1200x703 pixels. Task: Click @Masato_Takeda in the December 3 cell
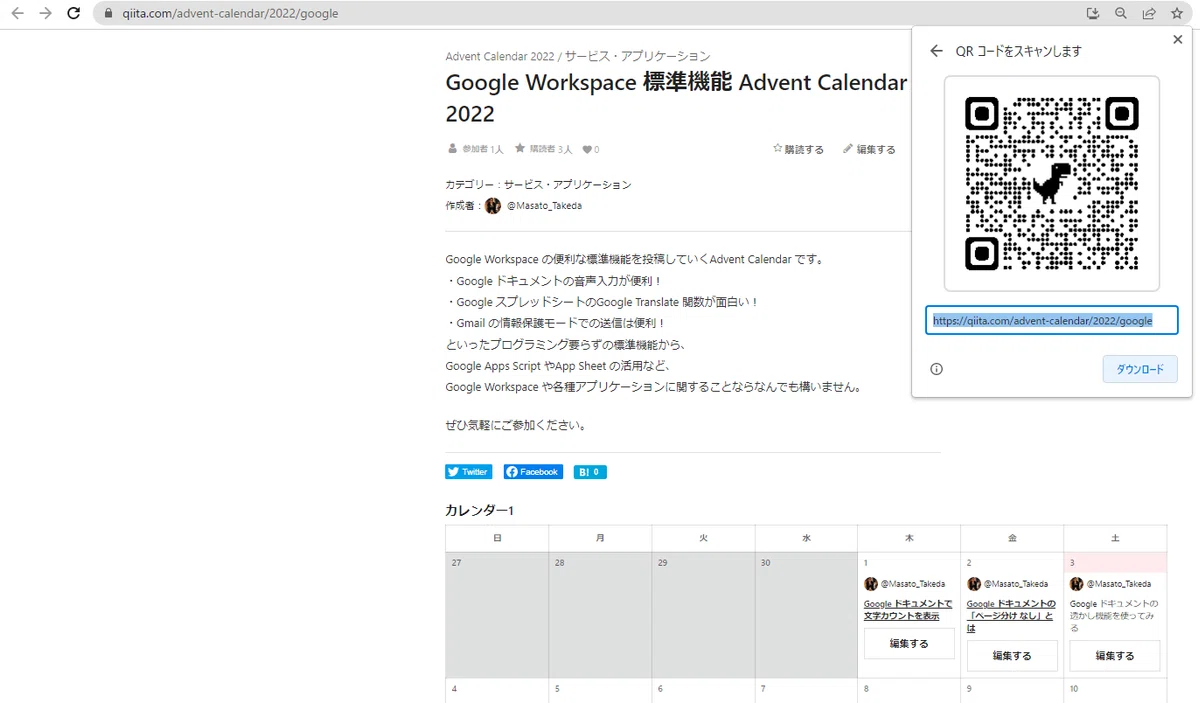point(1119,584)
